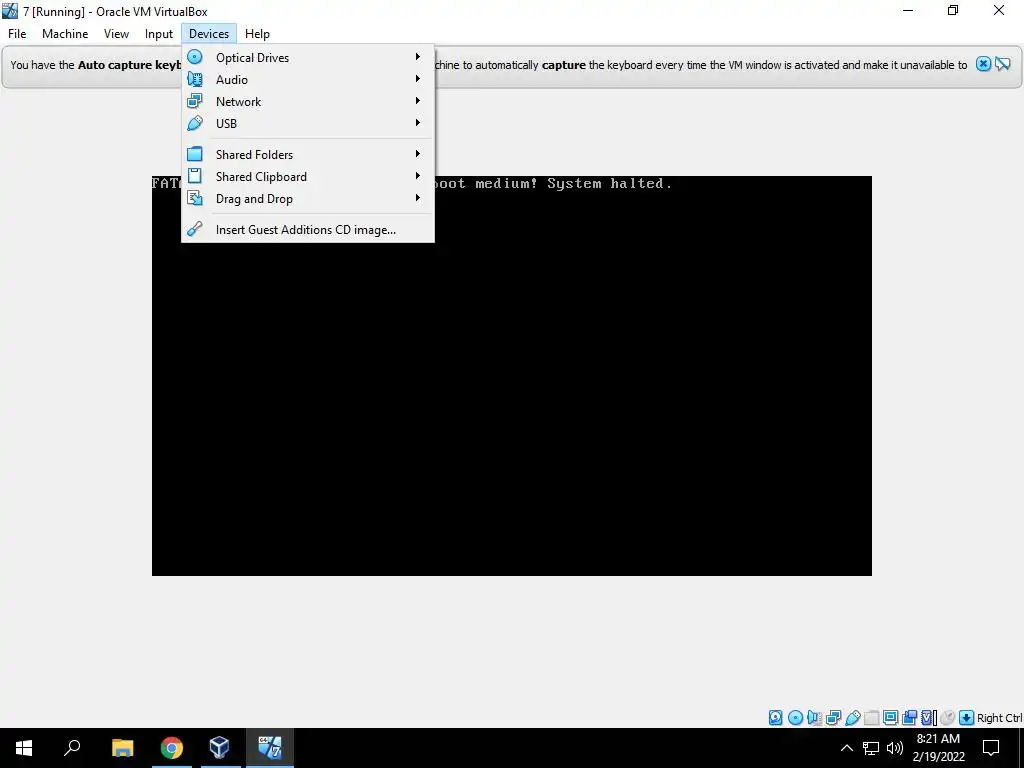This screenshot has width=1024, height=768.
Task: Open the File menu
Action: (x=17, y=34)
